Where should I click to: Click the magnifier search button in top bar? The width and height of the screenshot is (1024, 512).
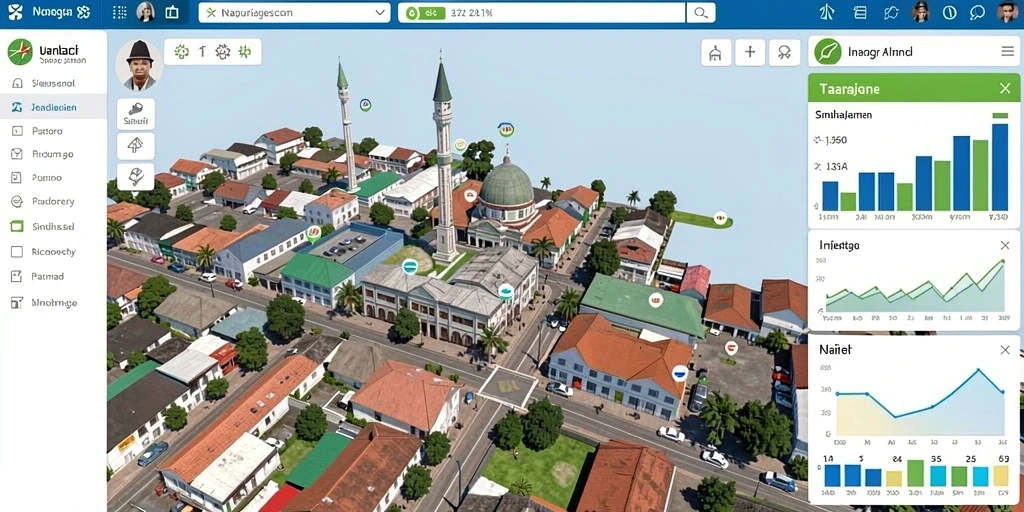pos(701,12)
